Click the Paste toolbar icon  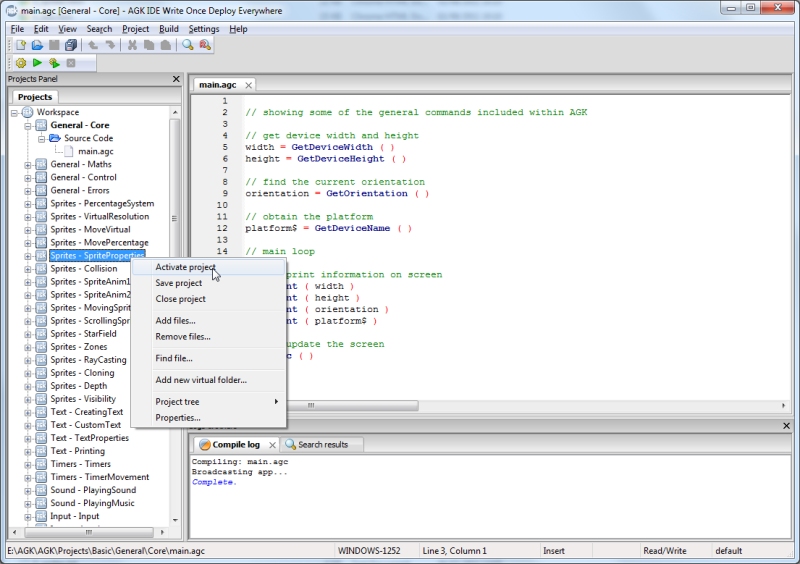point(166,45)
